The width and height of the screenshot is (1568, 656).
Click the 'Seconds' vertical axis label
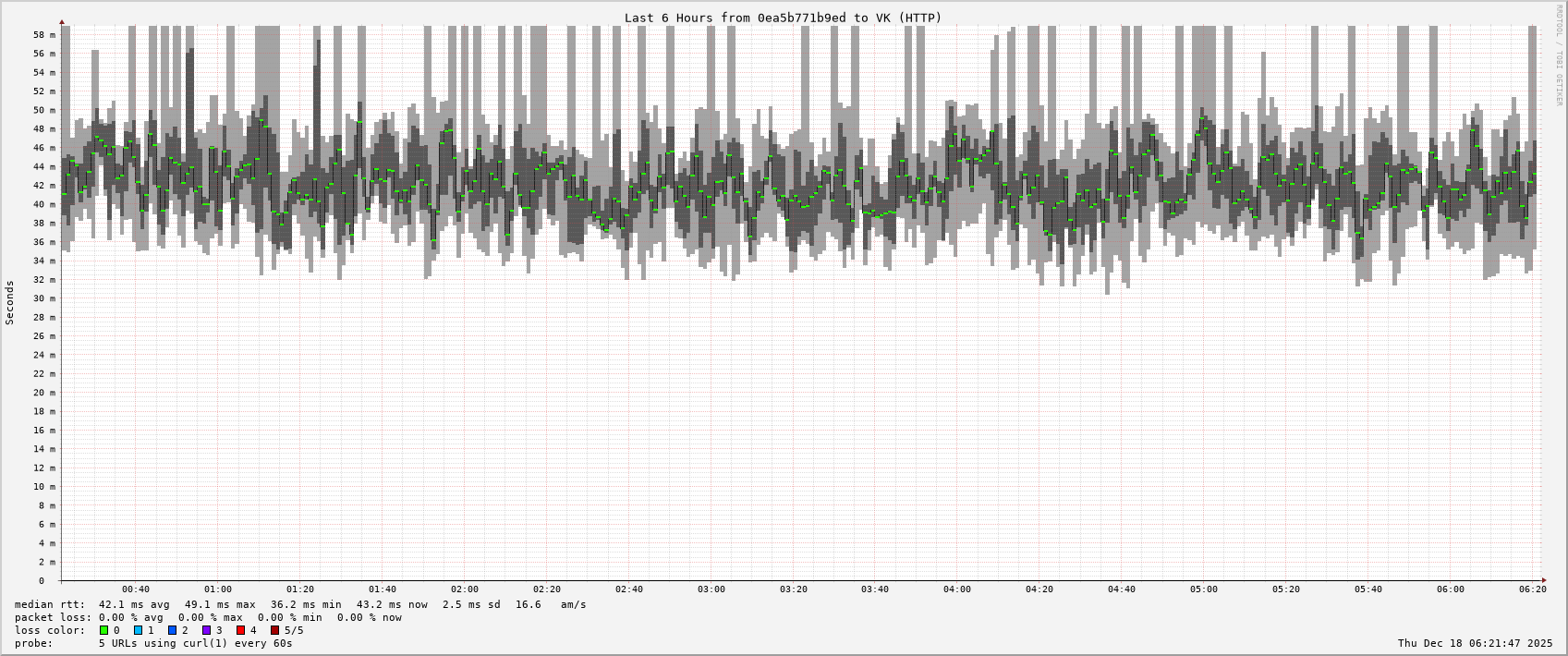click(10, 303)
